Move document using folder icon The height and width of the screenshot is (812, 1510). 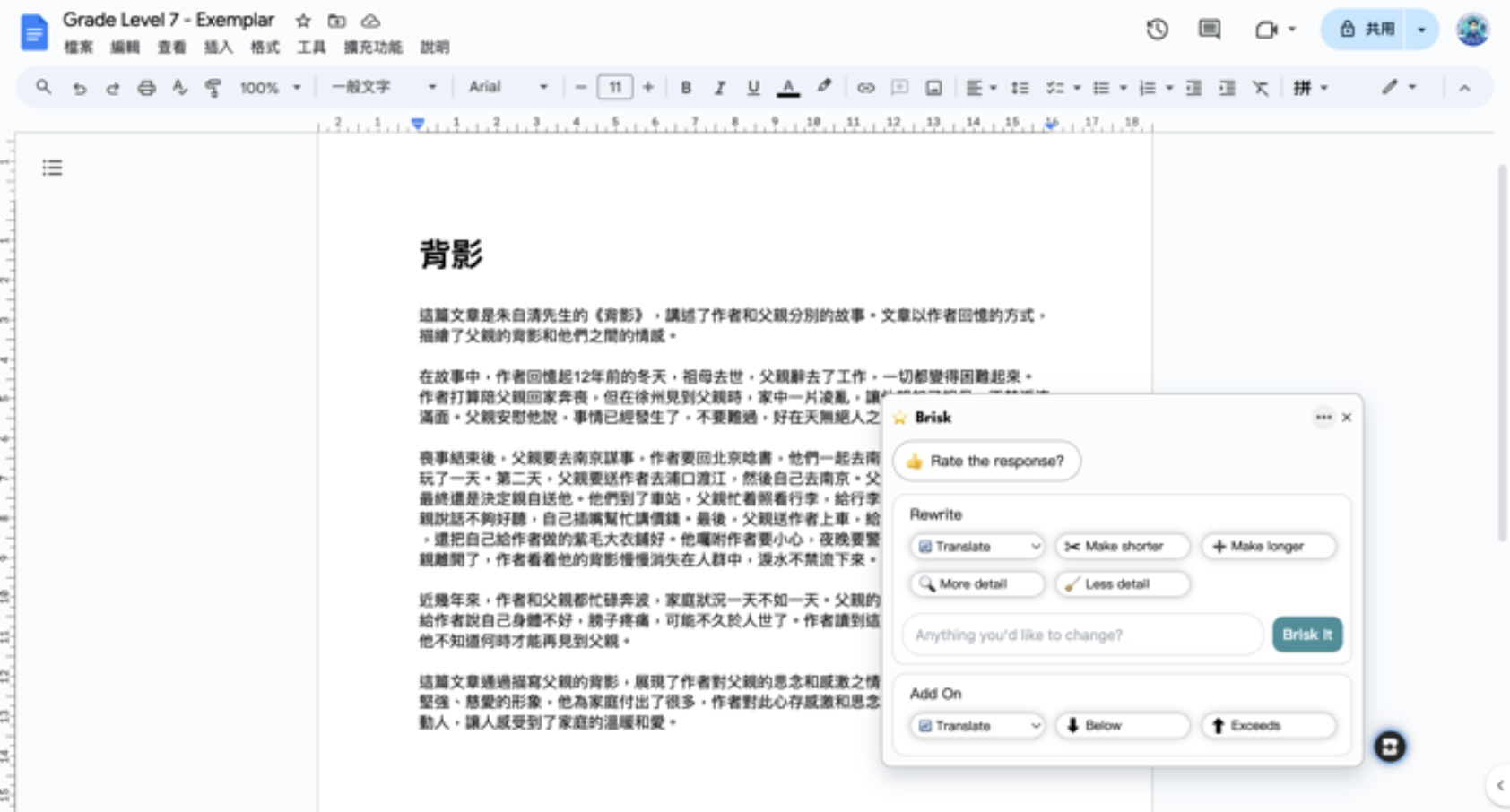337,21
